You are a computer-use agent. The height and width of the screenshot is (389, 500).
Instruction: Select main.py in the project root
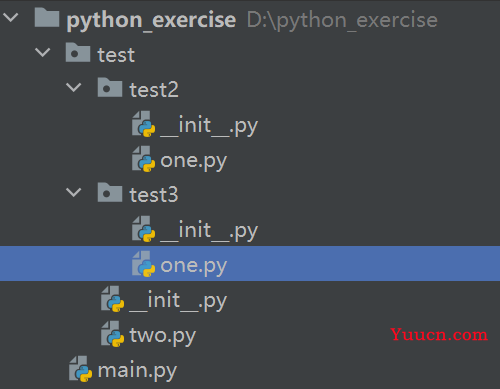(x=137, y=371)
